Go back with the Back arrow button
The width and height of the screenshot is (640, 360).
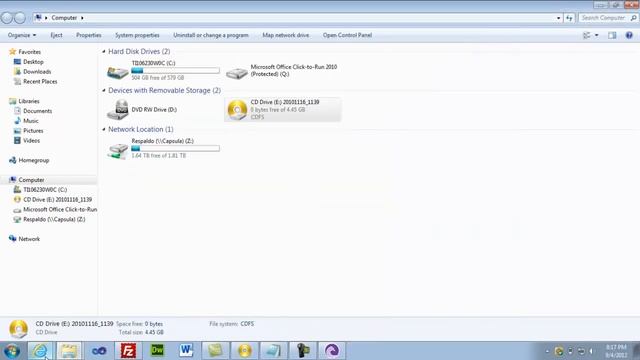7,18
